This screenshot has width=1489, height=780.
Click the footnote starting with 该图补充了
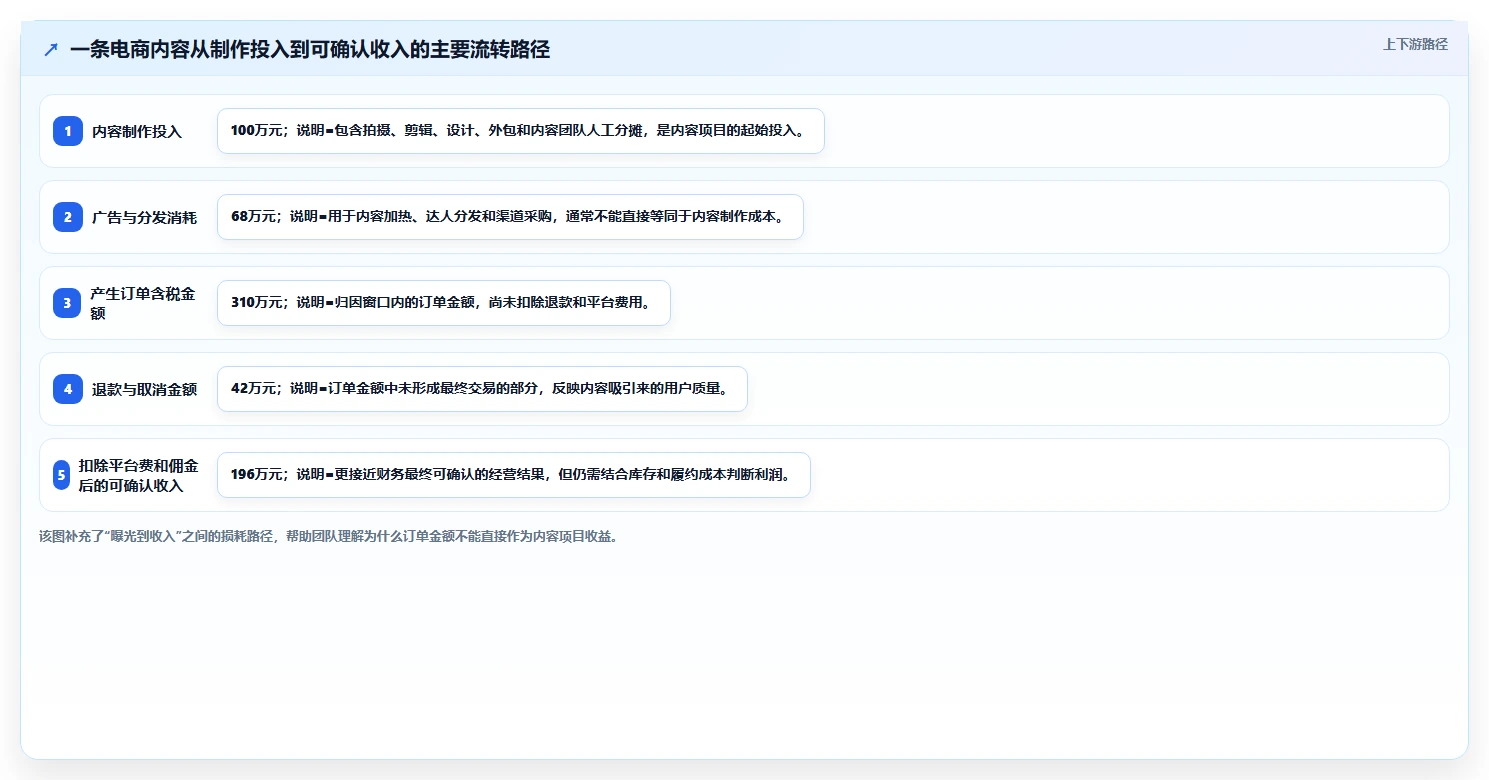click(x=328, y=537)
